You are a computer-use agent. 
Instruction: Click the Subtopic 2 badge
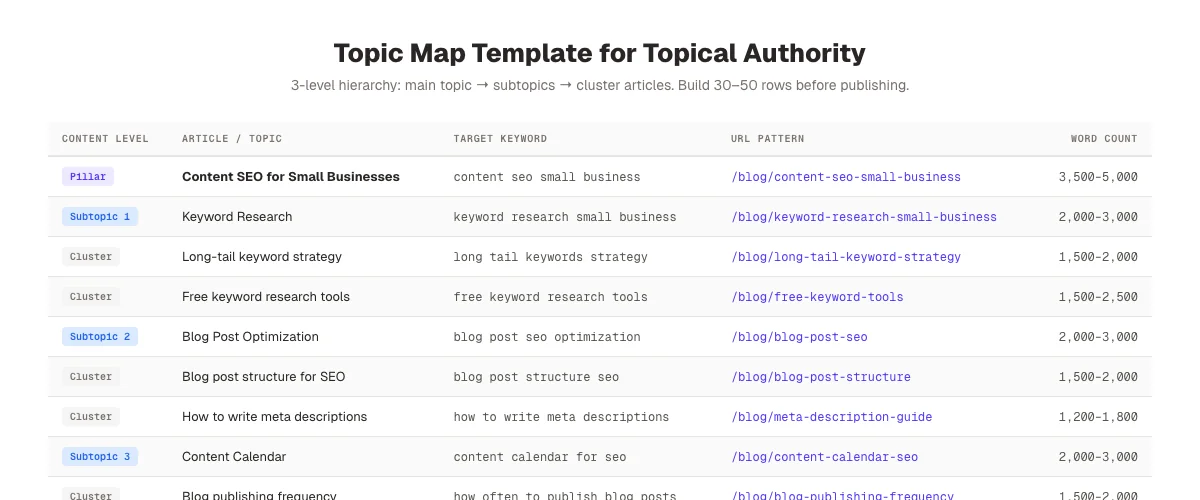click(x=100, y=337)
